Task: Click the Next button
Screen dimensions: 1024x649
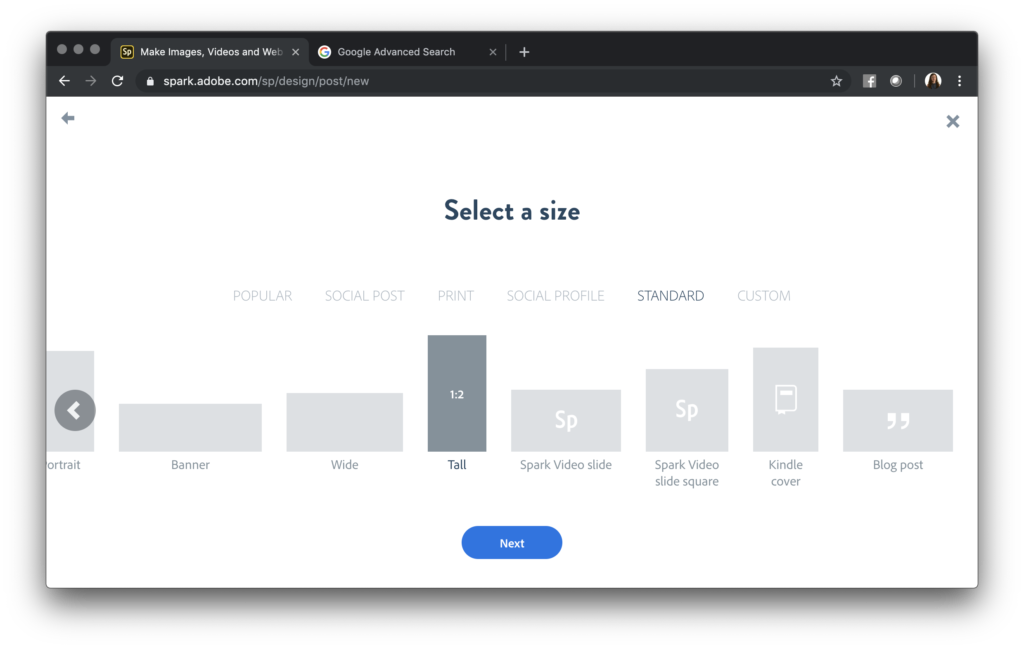Action: [x=511, y=542]
